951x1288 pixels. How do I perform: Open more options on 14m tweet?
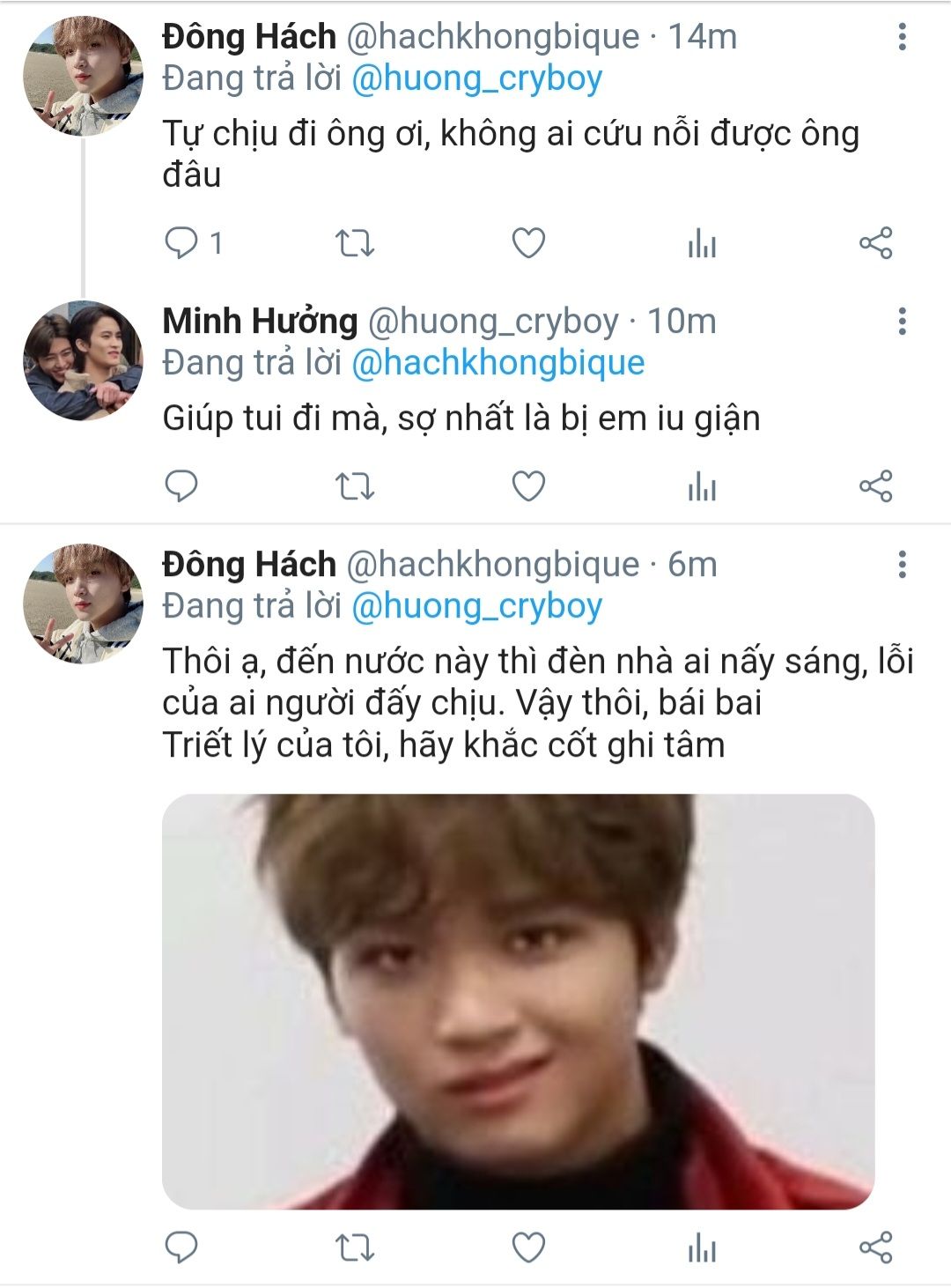pos(902,37)
